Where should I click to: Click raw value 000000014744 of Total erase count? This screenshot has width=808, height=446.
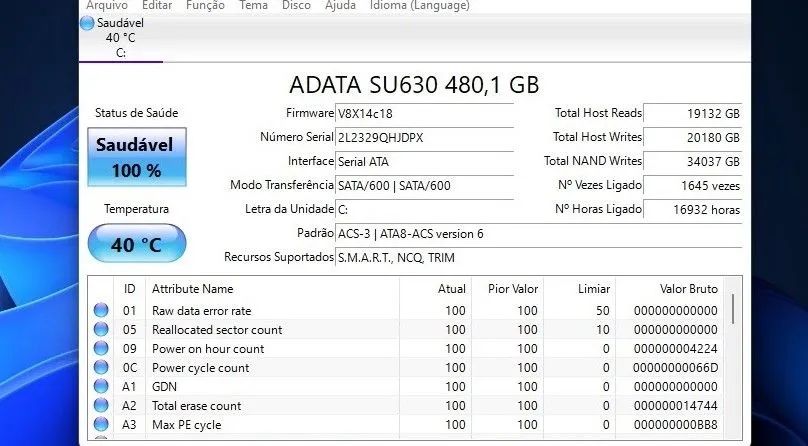676,405
